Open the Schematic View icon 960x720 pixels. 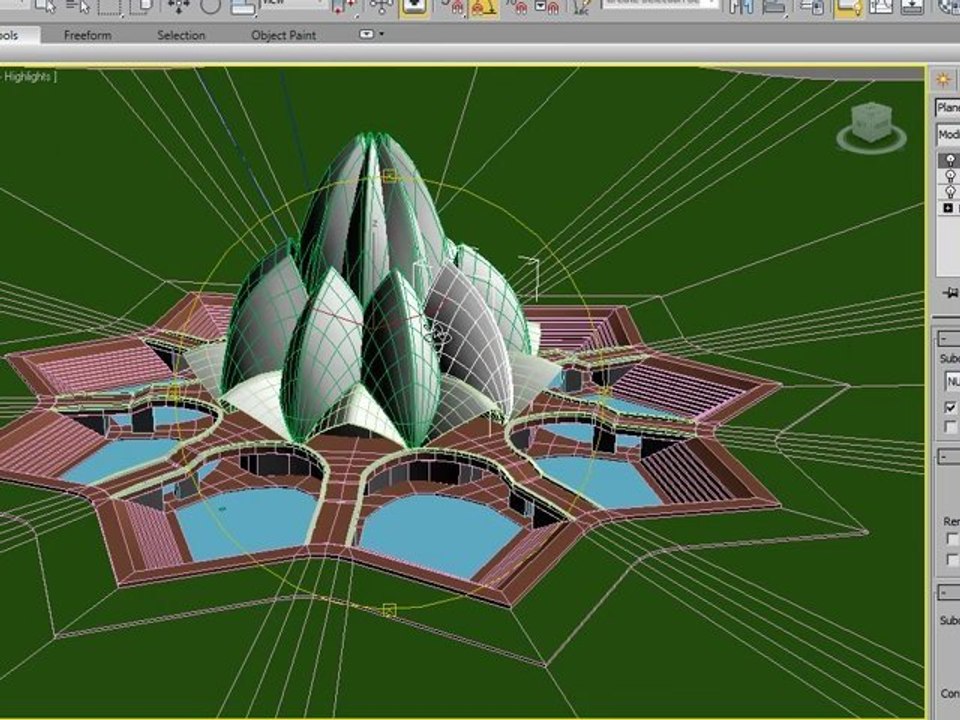click(x=912, y=6)
